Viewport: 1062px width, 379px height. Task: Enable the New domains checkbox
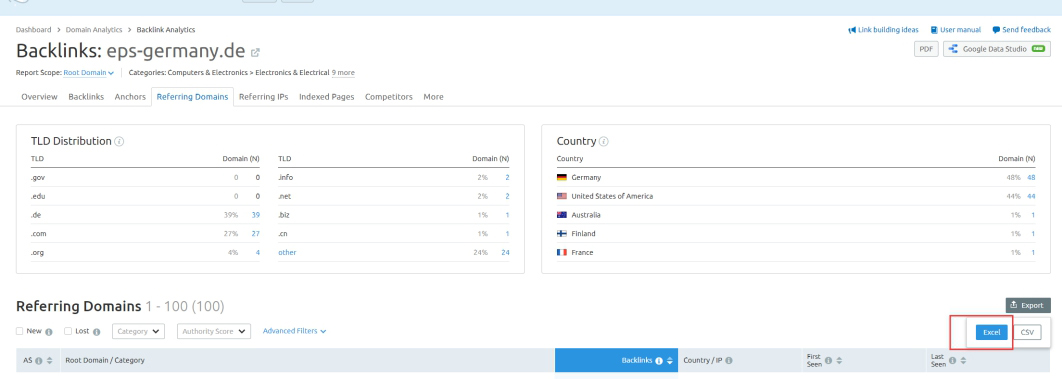pos(20,331)
